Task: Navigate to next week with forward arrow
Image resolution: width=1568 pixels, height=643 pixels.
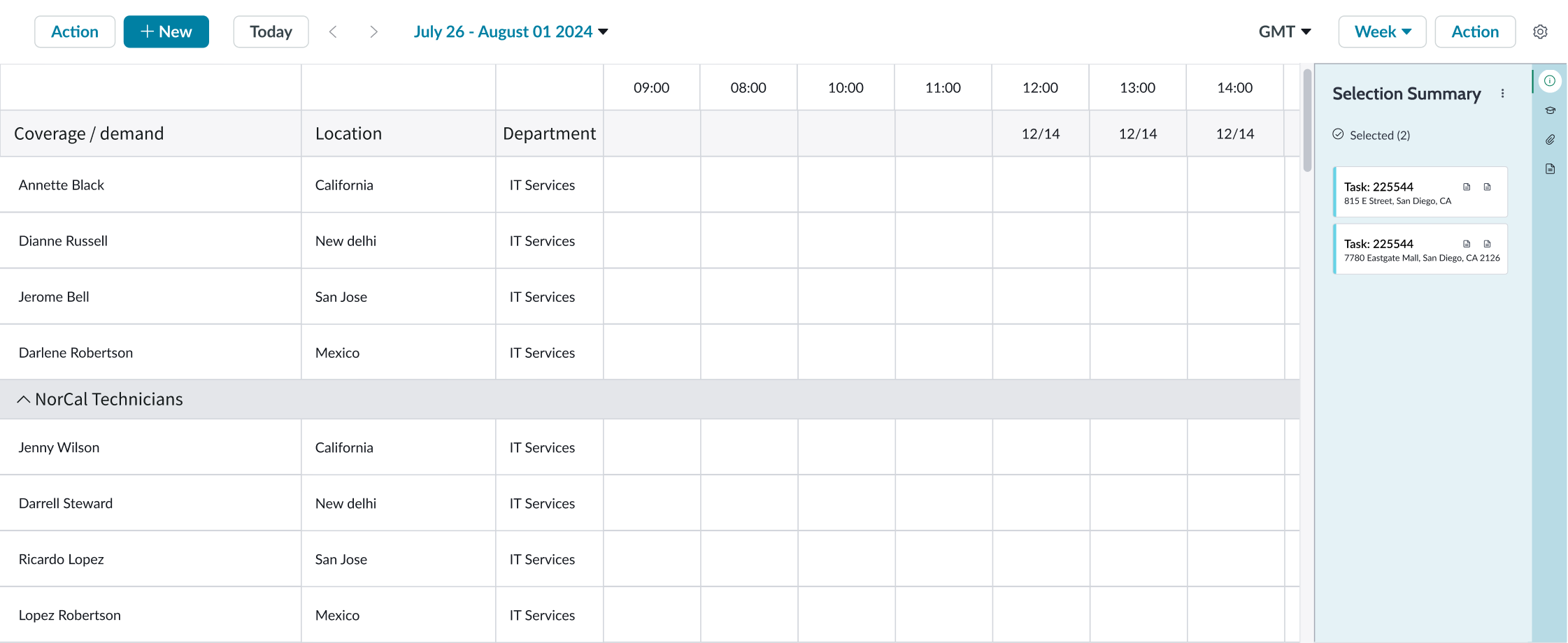Action: [374, 31]
